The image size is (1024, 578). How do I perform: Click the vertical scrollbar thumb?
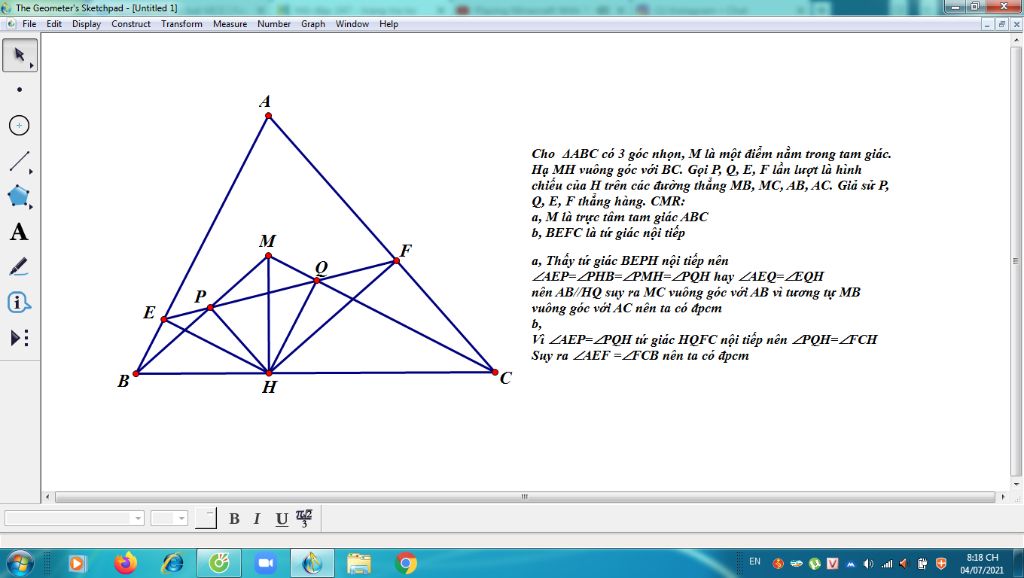1016,261
